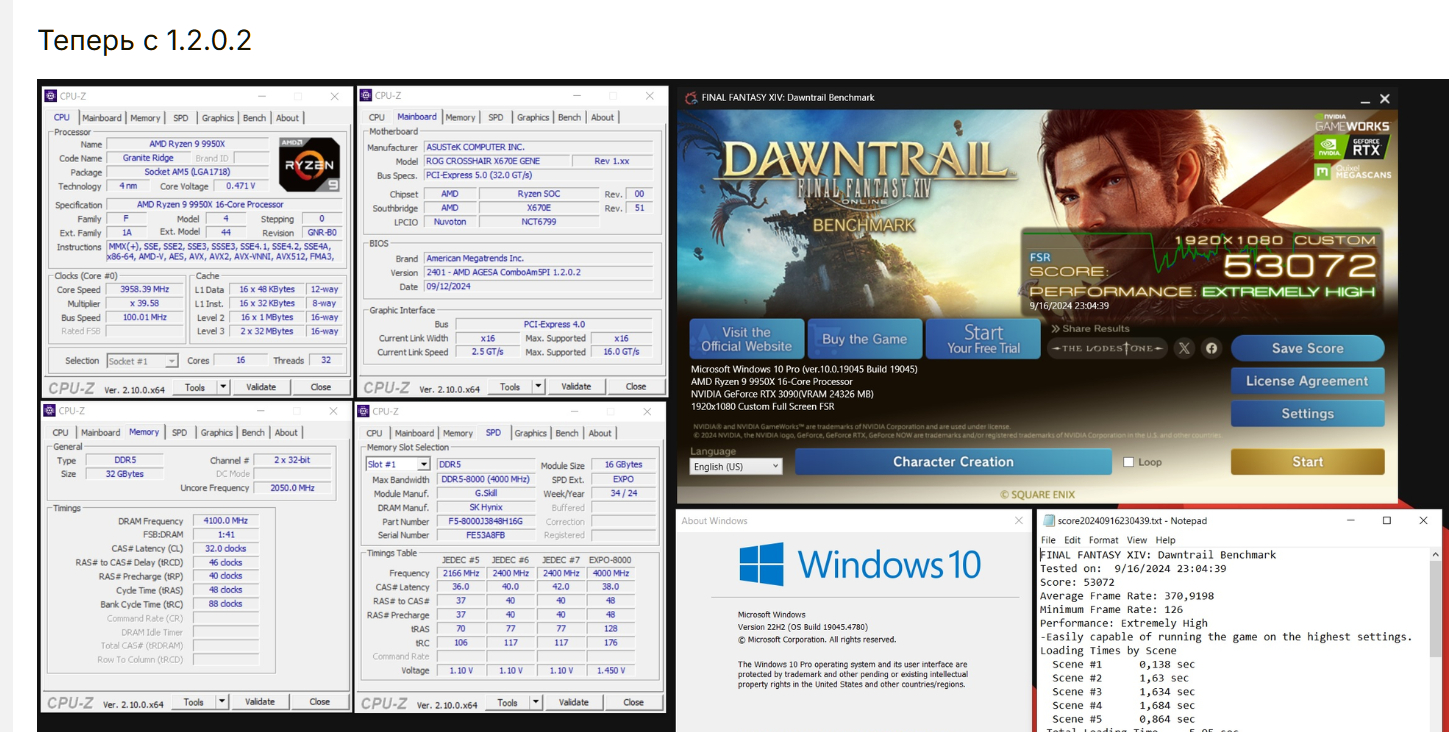
Task: Select SPD tab in the CPU-Z CPU window
Action: (x=180, y=118)
